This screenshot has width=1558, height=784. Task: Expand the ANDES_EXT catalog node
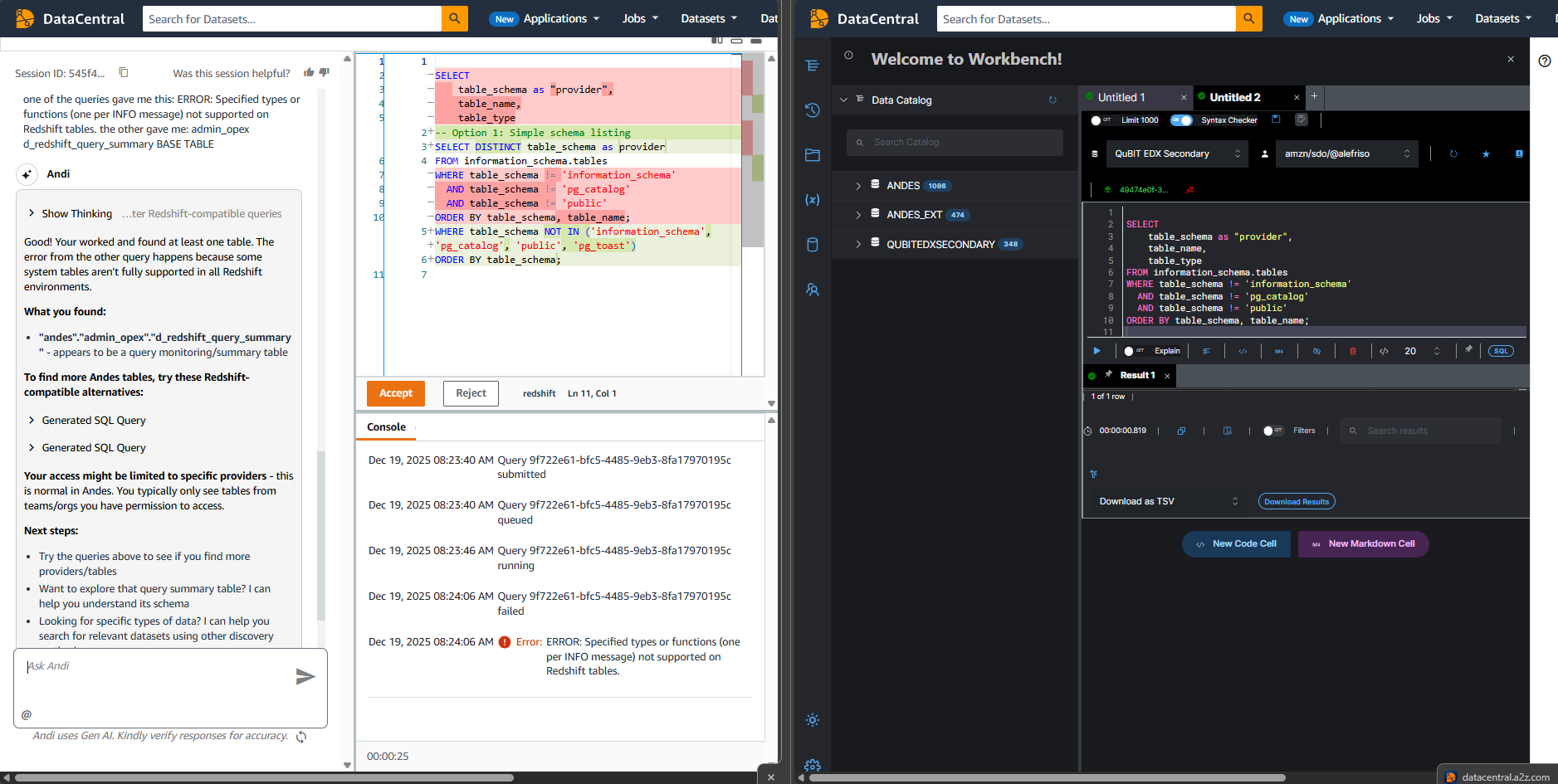[858, 215]
